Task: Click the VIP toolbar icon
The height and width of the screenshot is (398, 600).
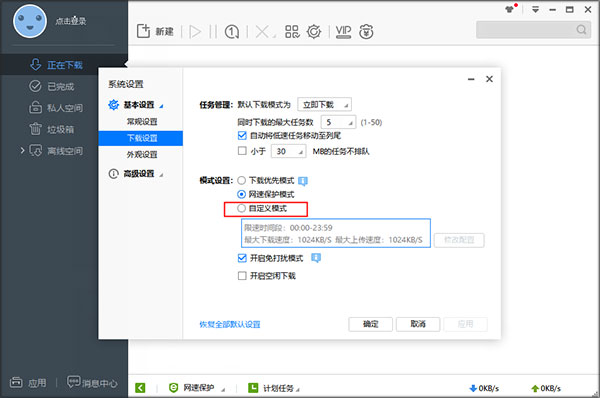Action: point(343,31)
